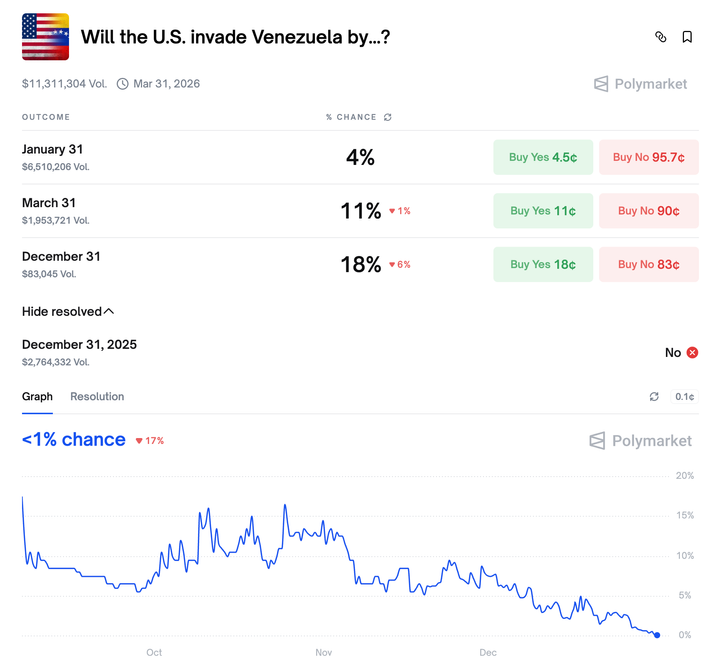
Task: Click the blue endpoint dot on chart
Action: (x=657, y=635)
